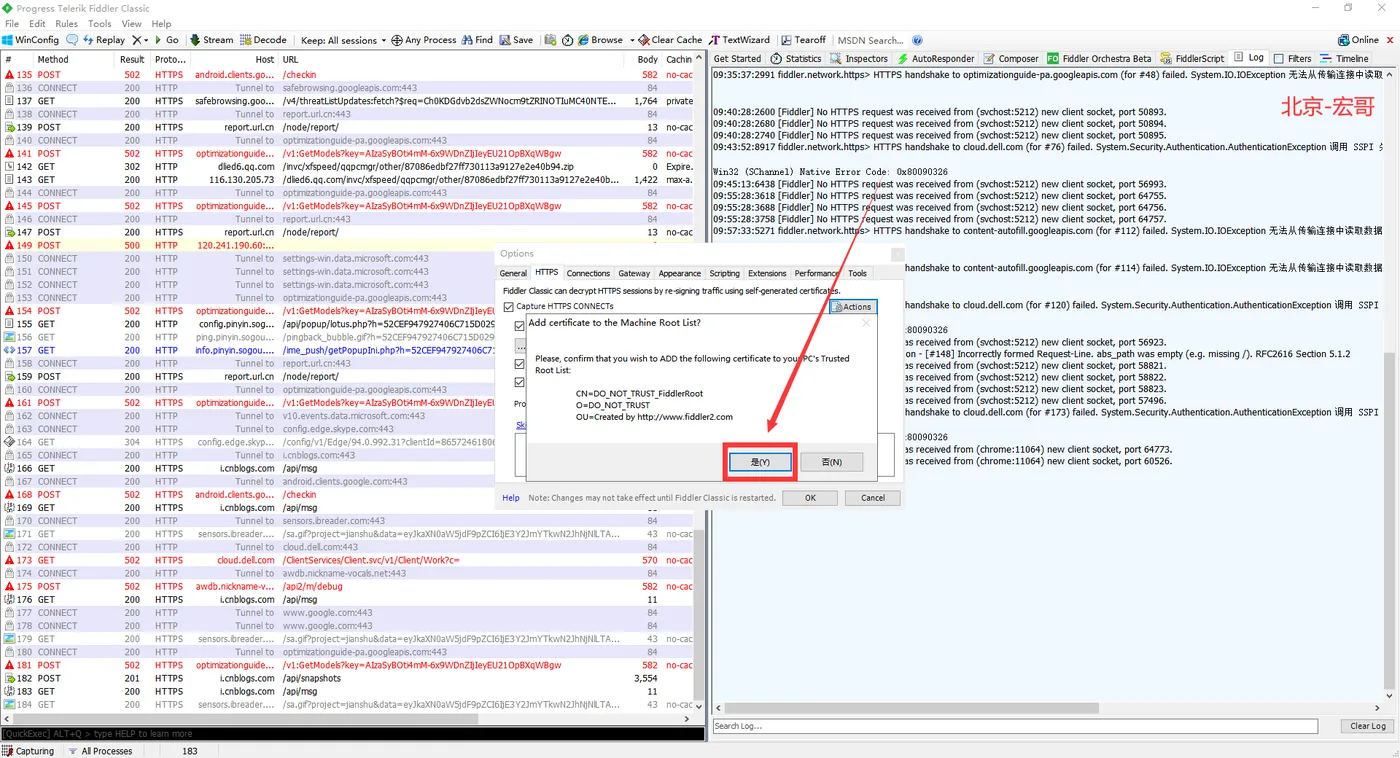The width and height of the screenshot is (1400, 758).
Task: Click the All Processes filter in status bar
Action: click(x=100, y=751)
